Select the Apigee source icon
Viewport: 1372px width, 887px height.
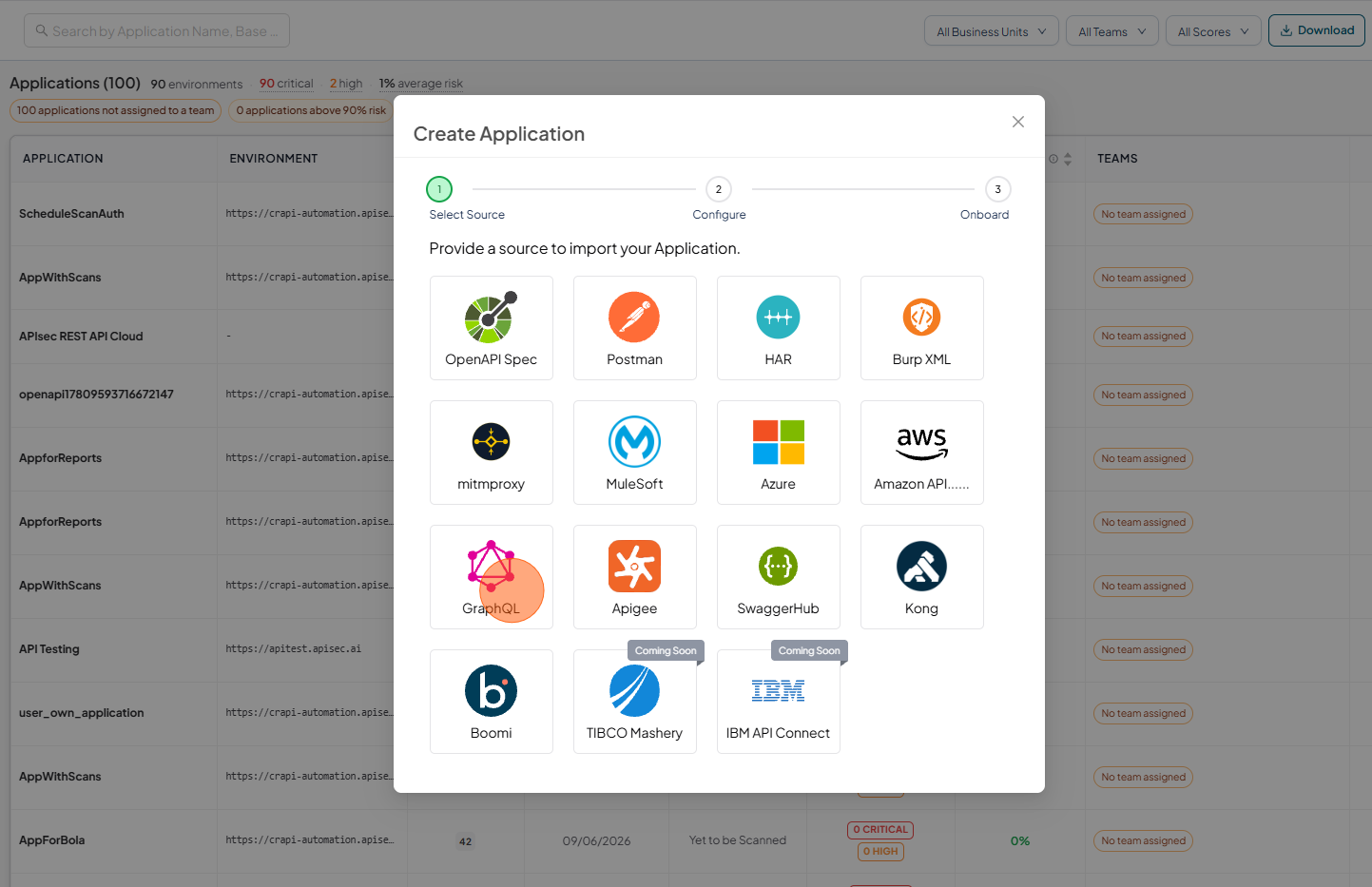(x=634, y=567)
